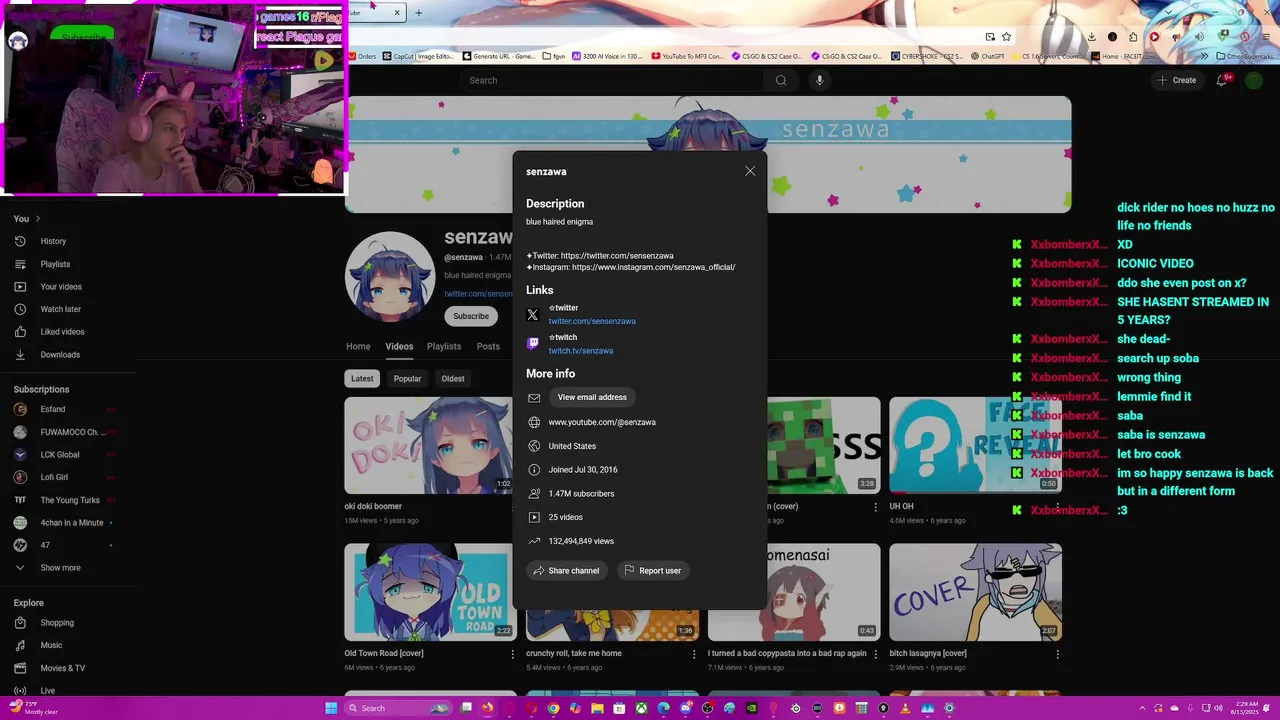Expand the You section chevron
Screen dimensions: 1280x720
pos(38,218)
